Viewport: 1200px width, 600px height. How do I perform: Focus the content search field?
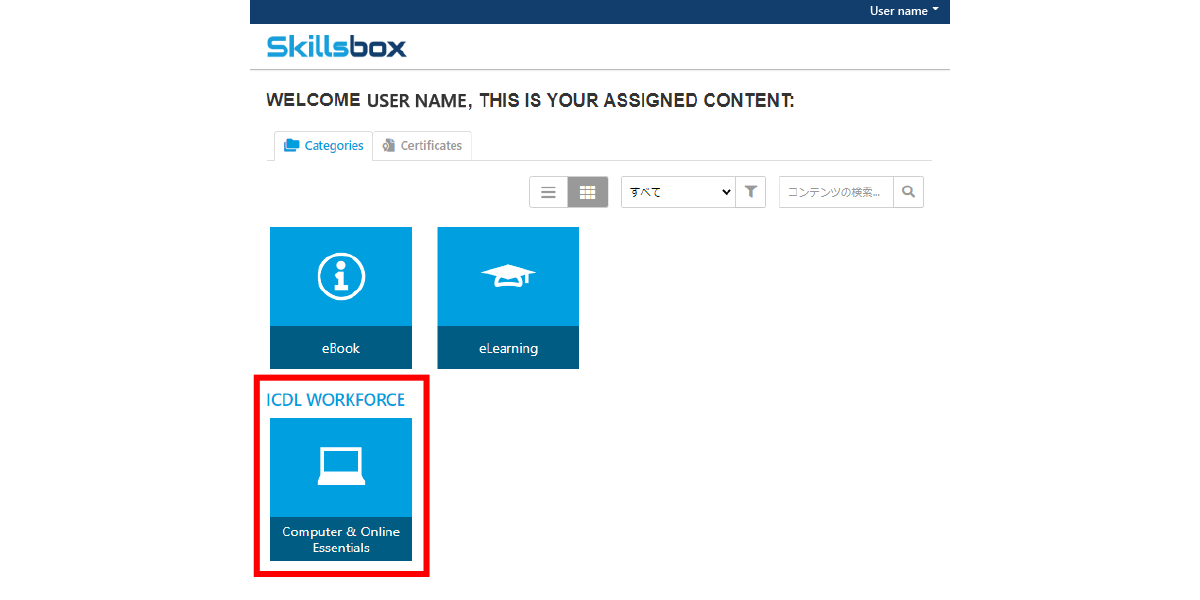[836, 192]
